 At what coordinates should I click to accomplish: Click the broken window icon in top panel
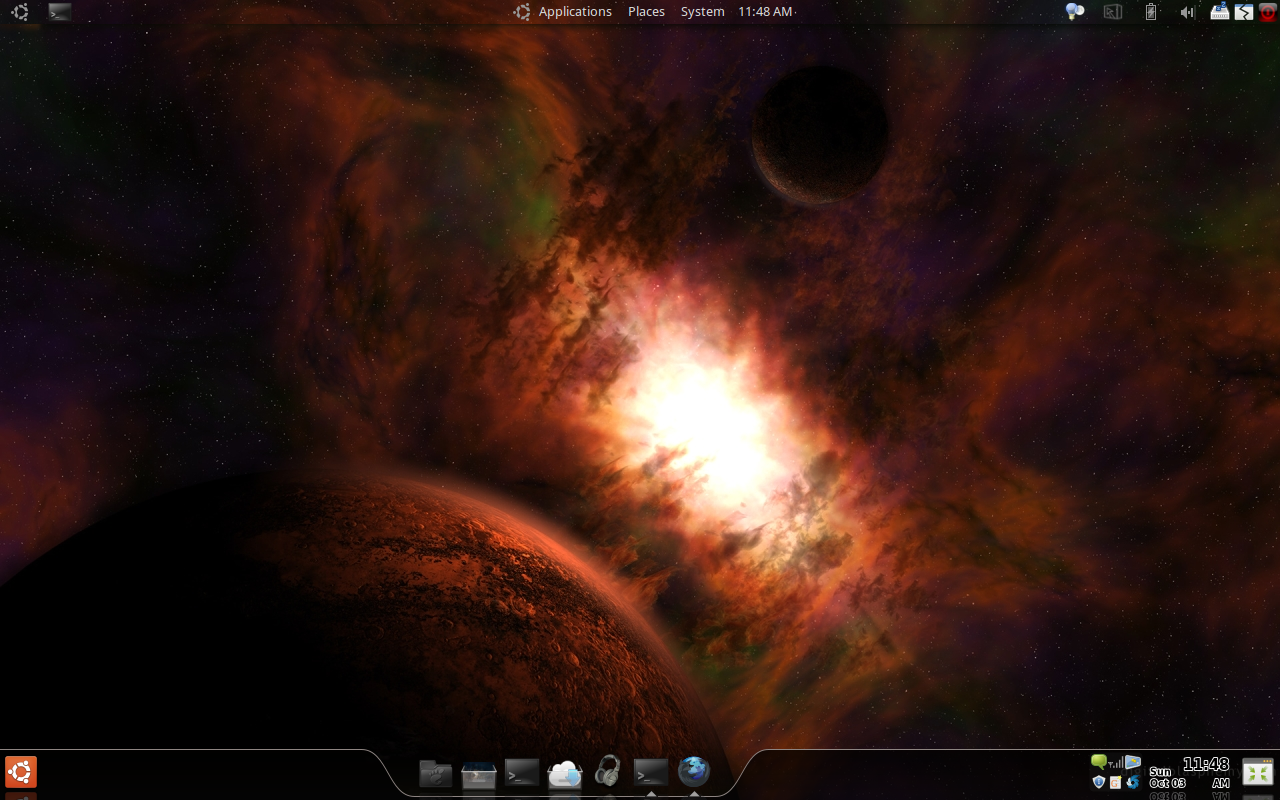[x=1244, y=12]
